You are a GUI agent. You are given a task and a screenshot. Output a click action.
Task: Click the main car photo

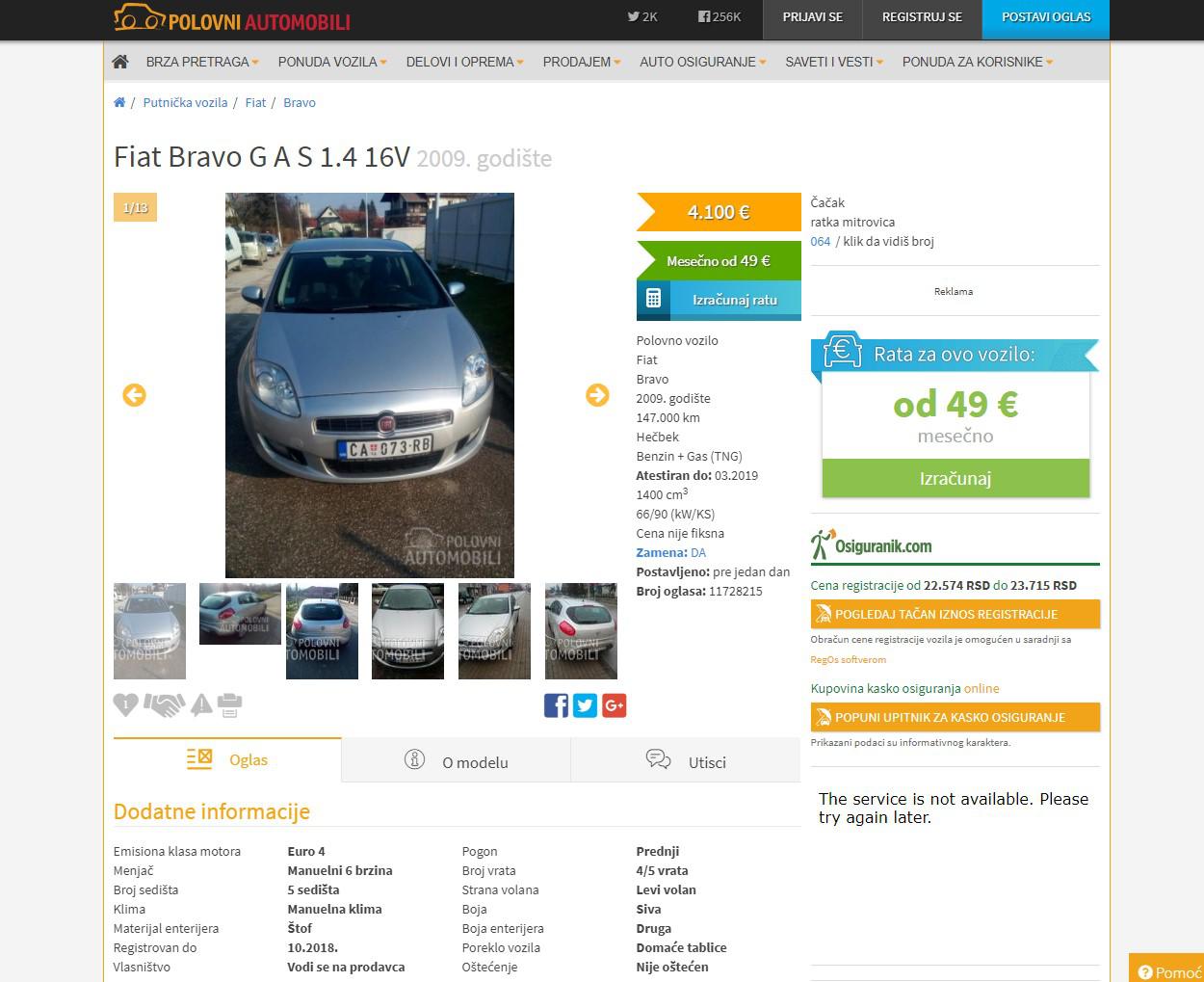tap(370, 385)
